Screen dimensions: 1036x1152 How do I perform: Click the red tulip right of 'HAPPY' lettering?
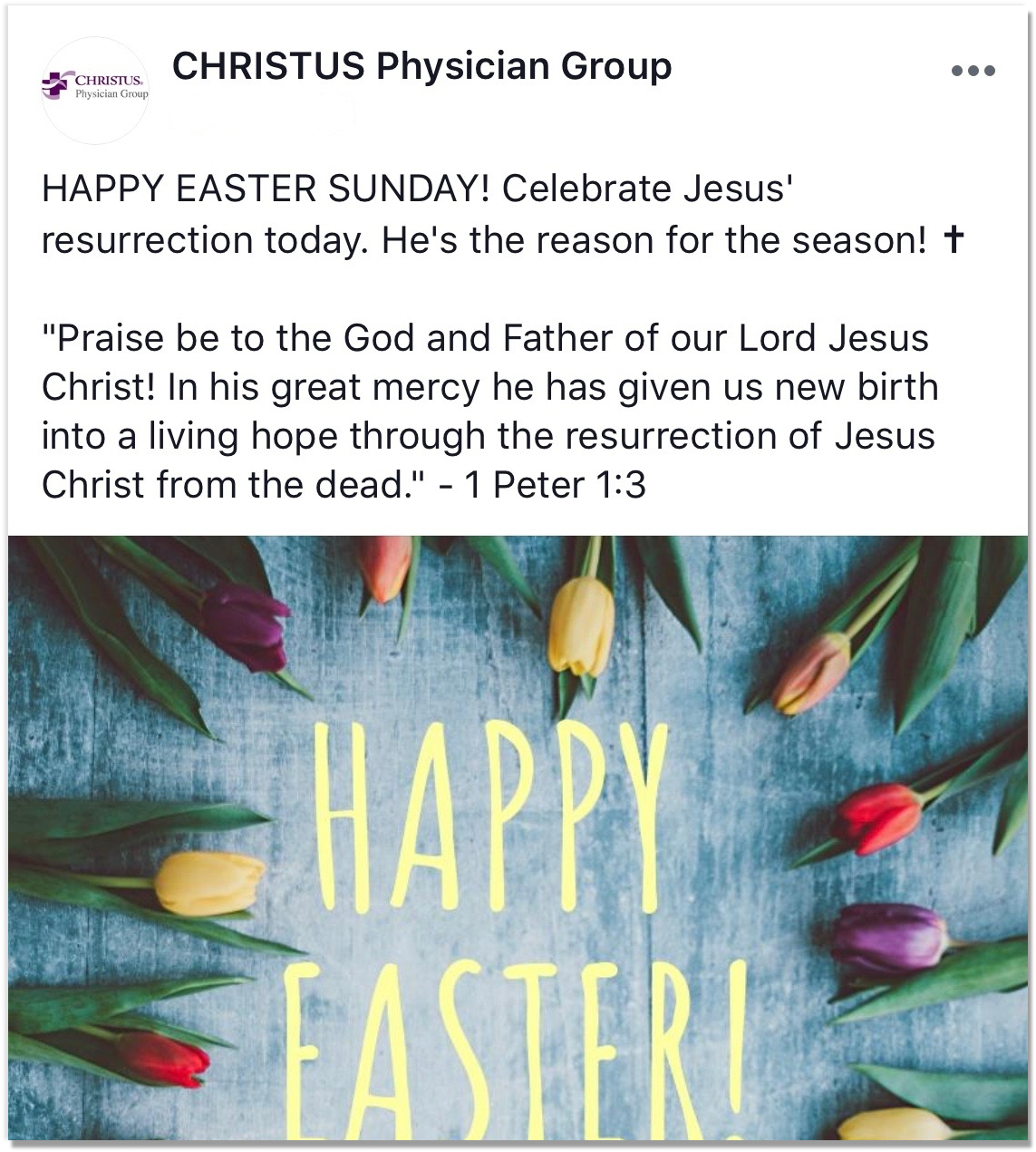coord(876,818)
